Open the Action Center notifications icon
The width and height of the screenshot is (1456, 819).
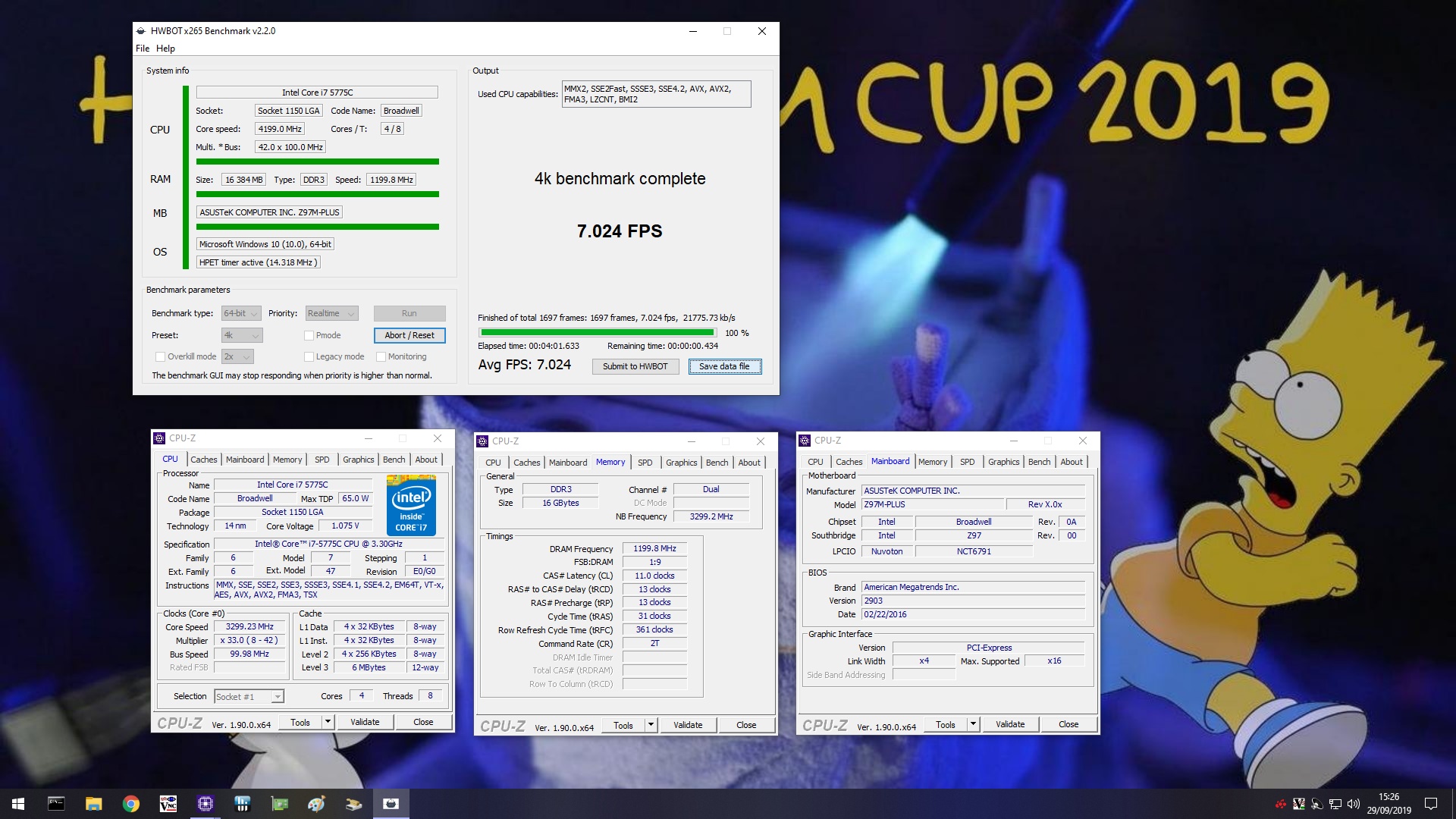coord(1431,804)
